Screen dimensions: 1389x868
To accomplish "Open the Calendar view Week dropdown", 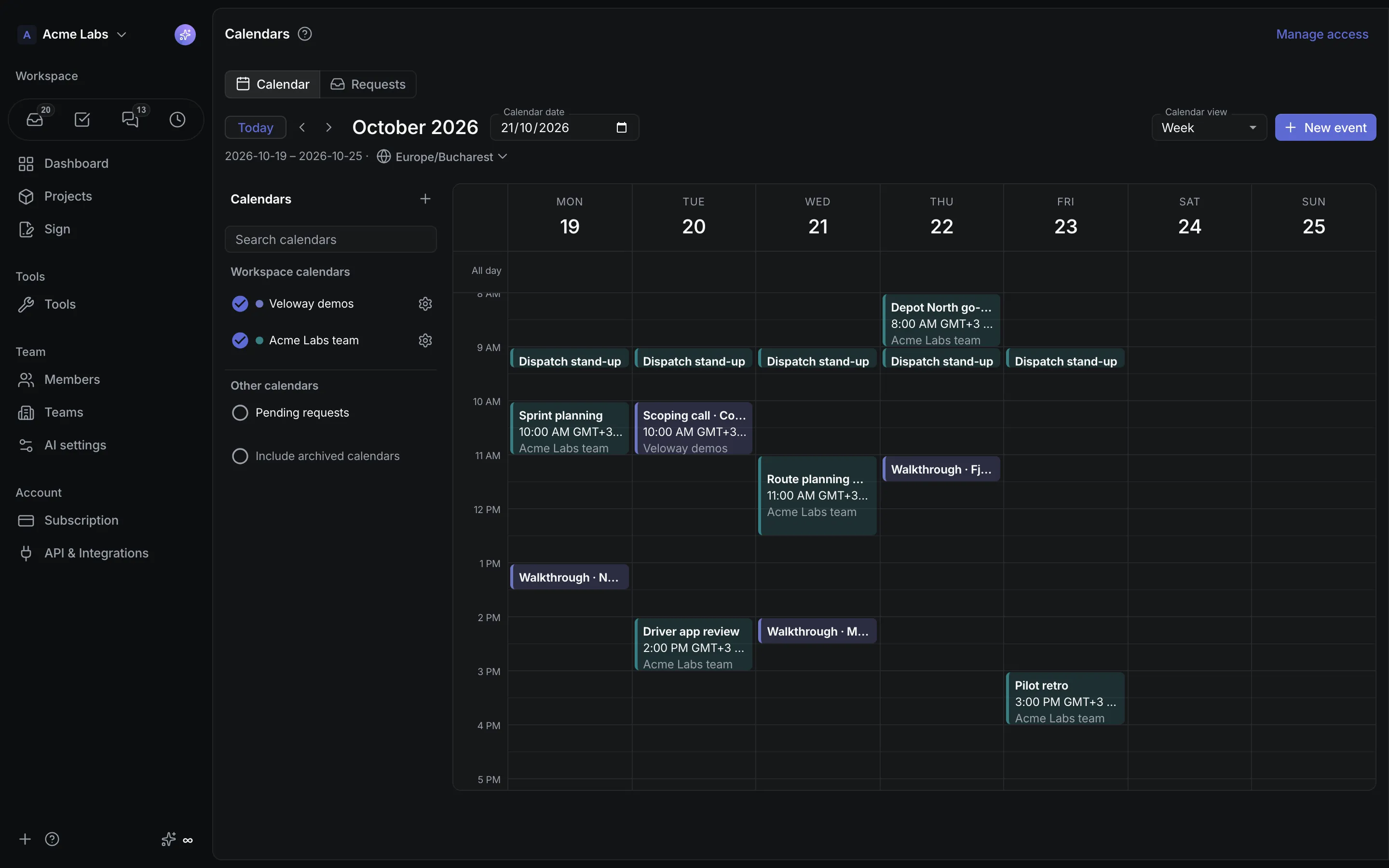I will coord(1209,127).
